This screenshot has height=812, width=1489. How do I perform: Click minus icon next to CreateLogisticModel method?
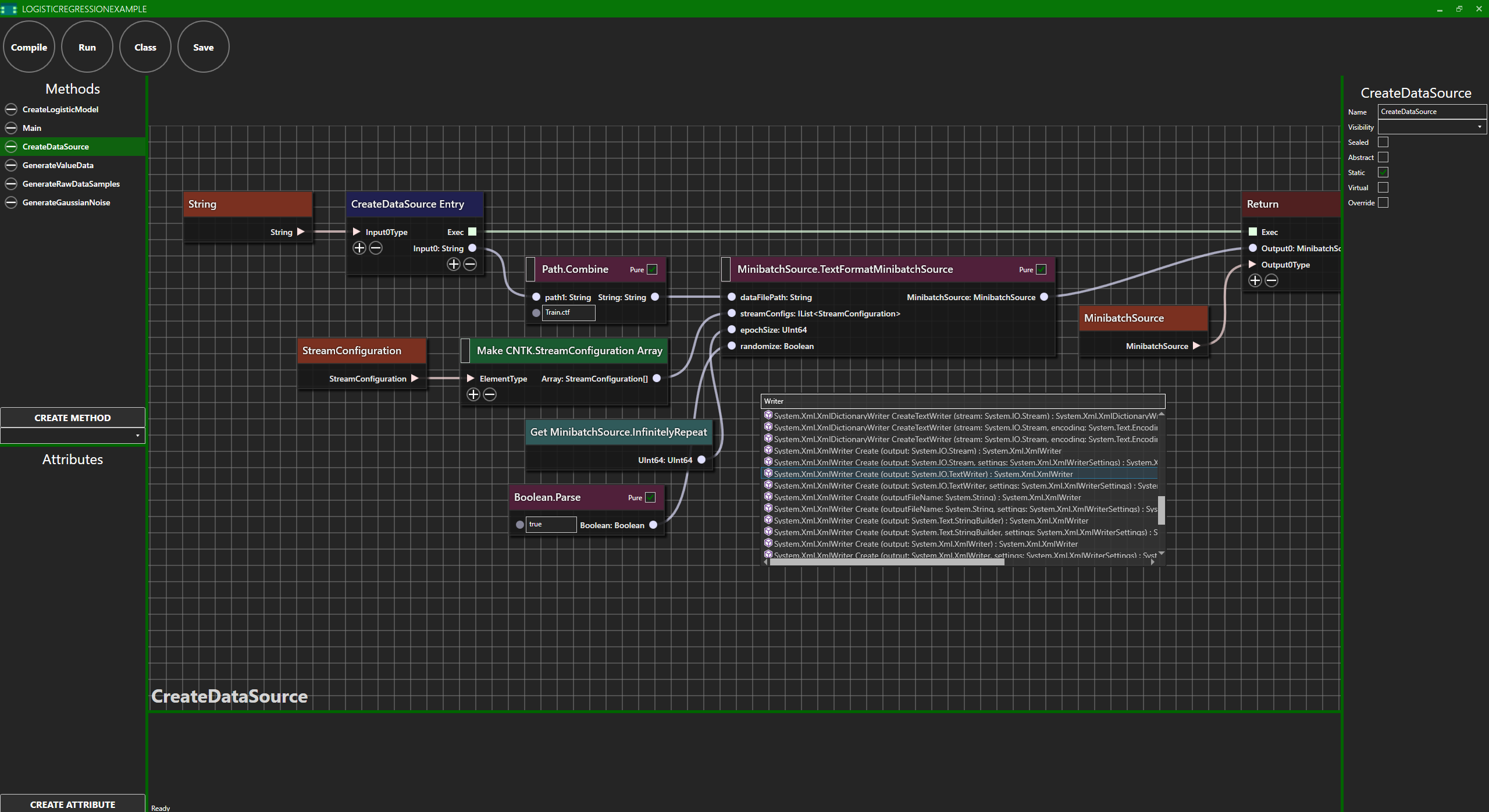(x=11, y=109)
